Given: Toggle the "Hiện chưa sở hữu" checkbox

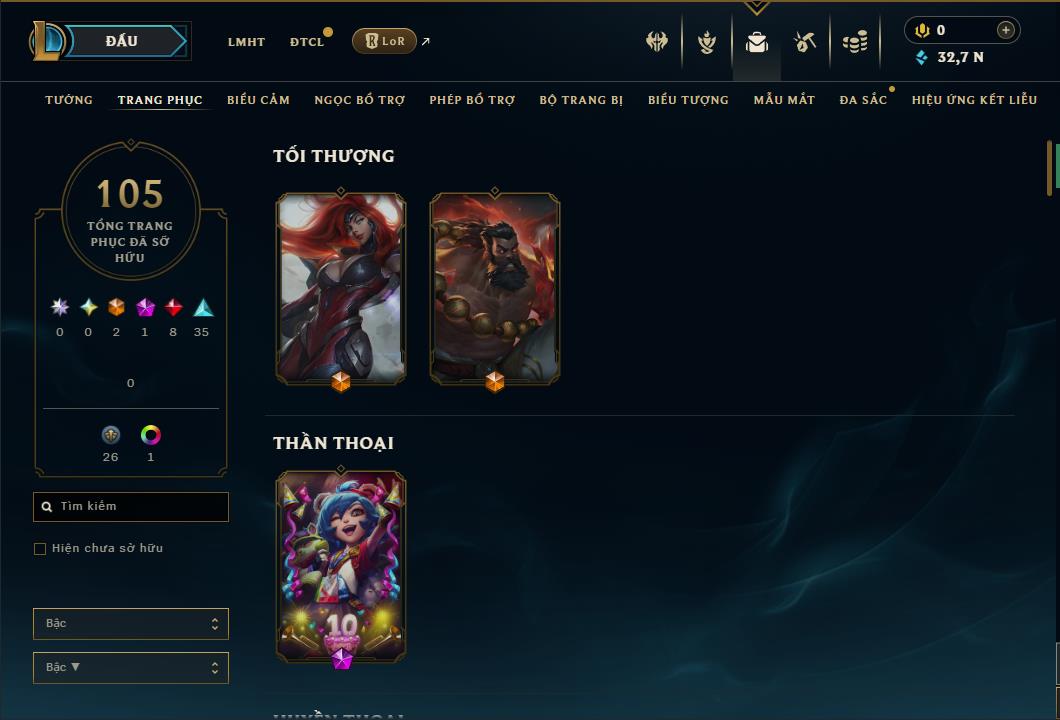Looking at the screenshot, I should (x=40, y=549).
